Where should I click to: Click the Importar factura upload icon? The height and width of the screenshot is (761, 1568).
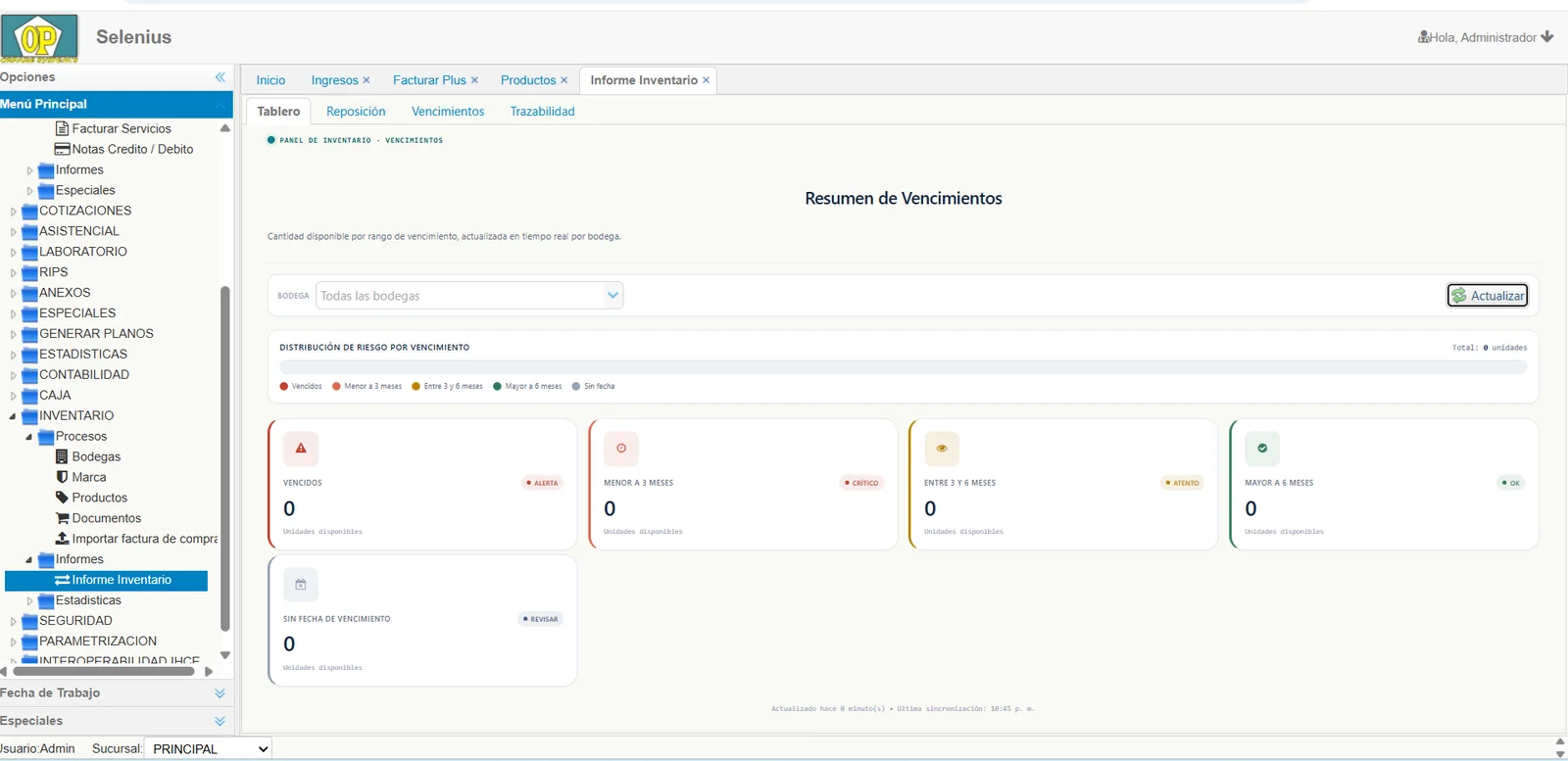[63, 539]
